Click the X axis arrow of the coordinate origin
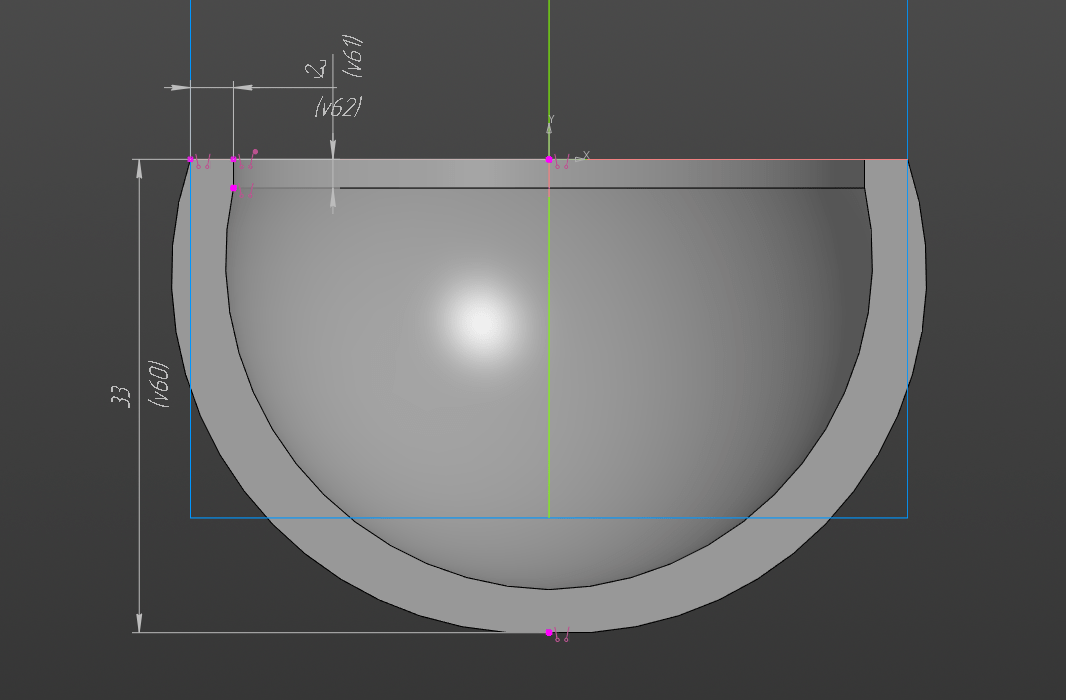Screen dimensions: 1066x700 click(584, 156)
